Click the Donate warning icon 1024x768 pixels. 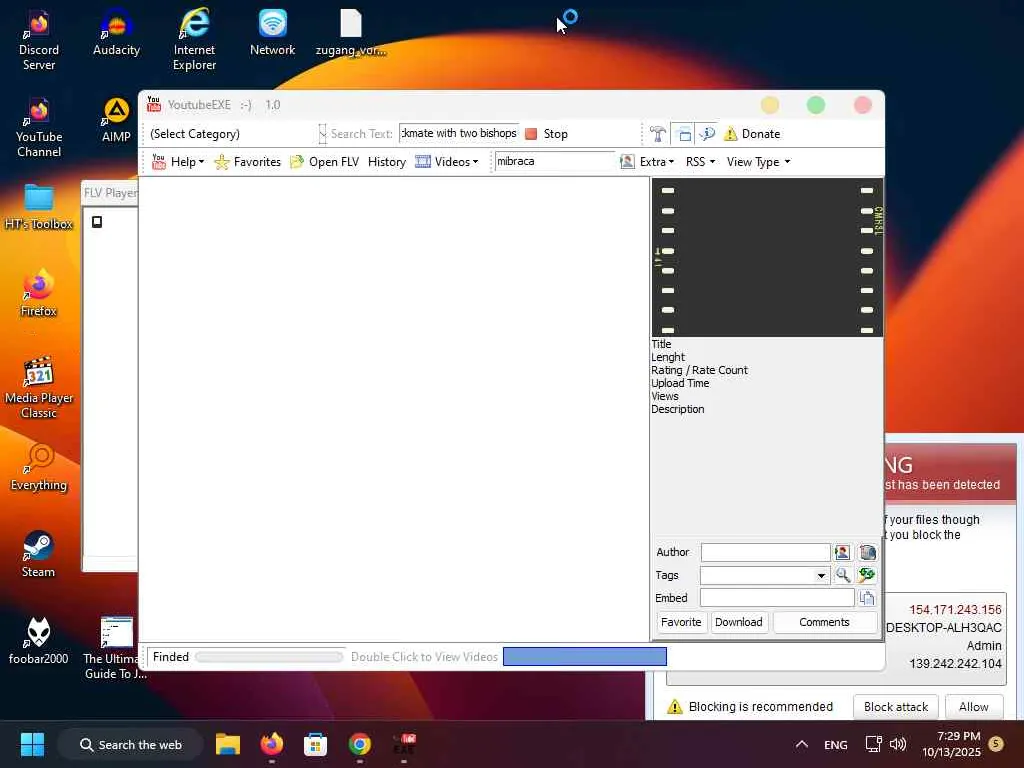(x=731, y=134)
